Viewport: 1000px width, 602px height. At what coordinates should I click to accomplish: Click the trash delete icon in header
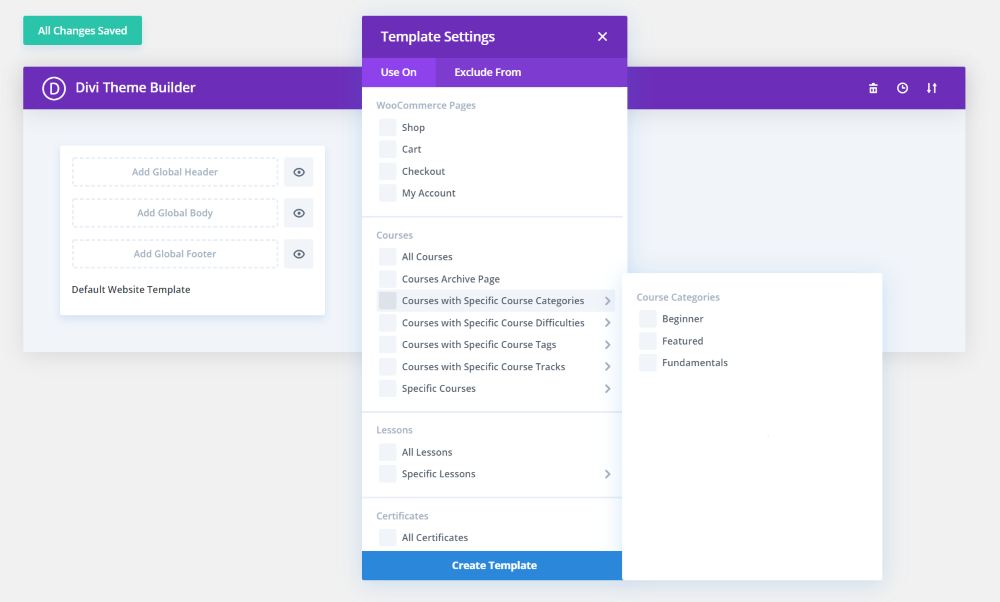(x=873, y=88)
